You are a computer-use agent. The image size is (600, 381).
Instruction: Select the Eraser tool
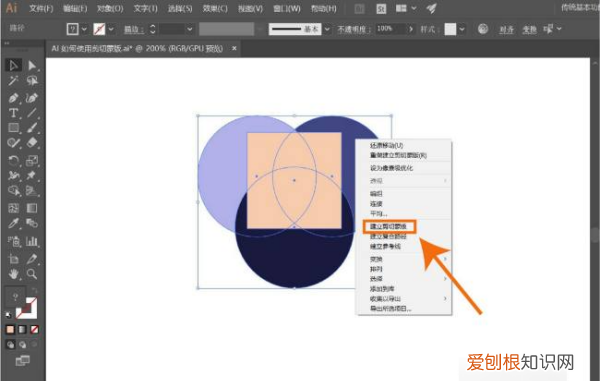(32, 143)
